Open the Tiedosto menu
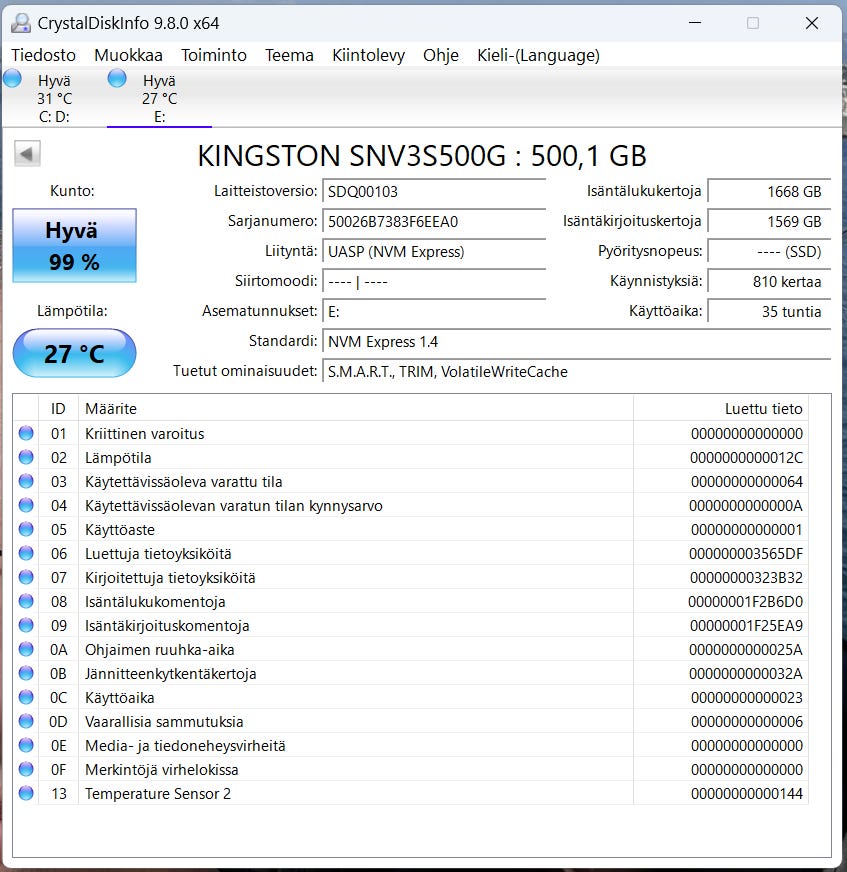 click(43, 56)
